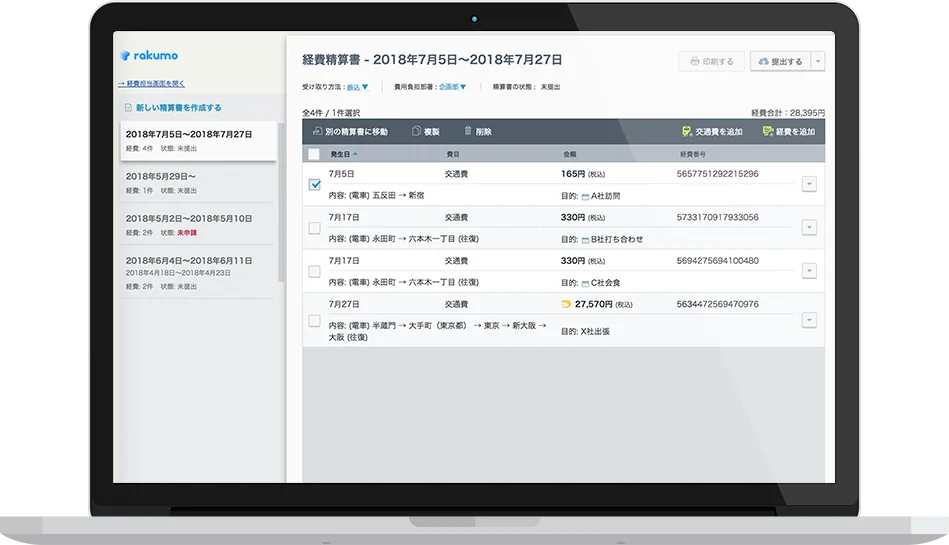Check the B社打ち合わせ row checkbox

click(x=315, y=228)
